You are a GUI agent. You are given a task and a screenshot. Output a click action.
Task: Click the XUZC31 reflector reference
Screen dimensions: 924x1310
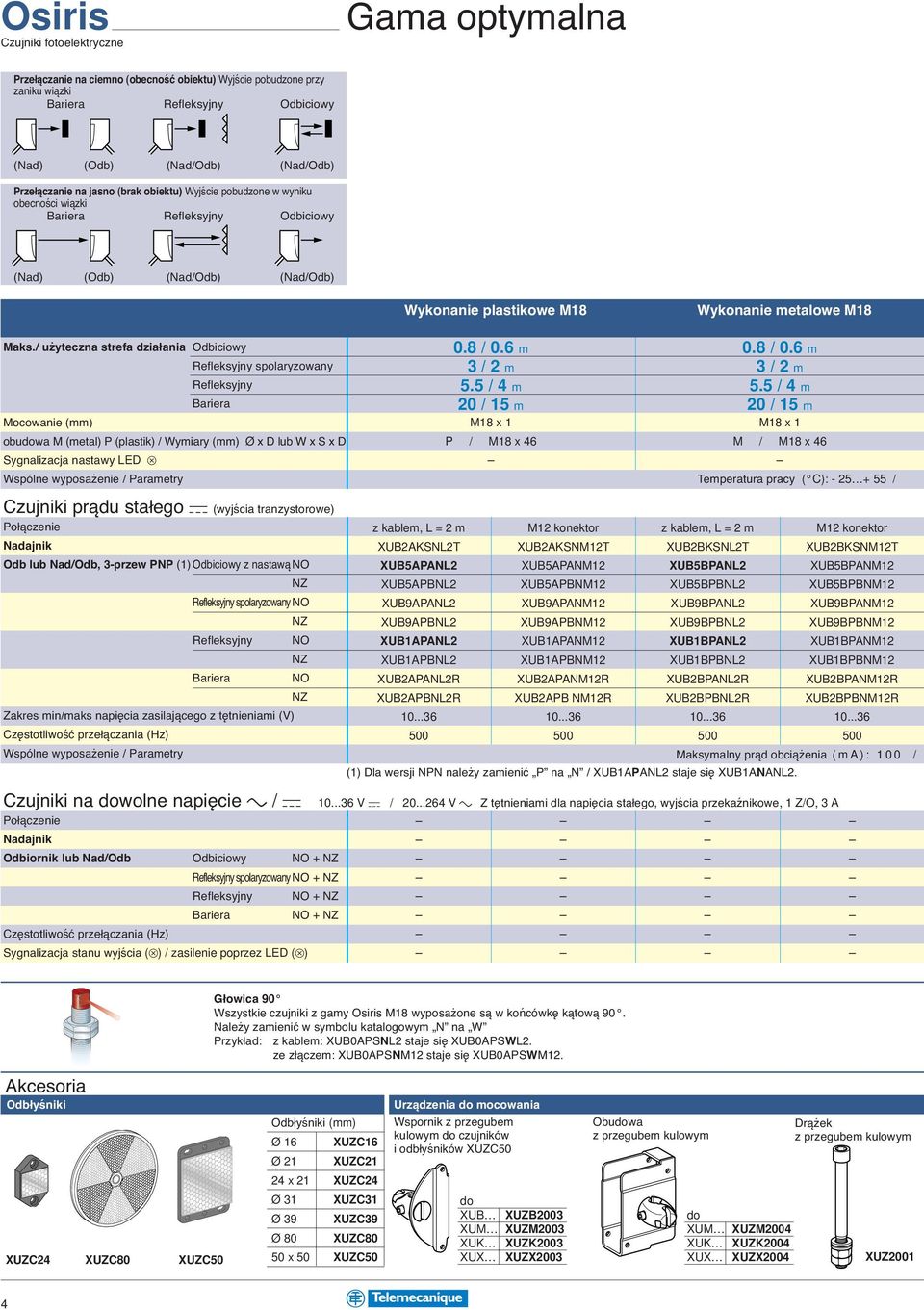355,1200
